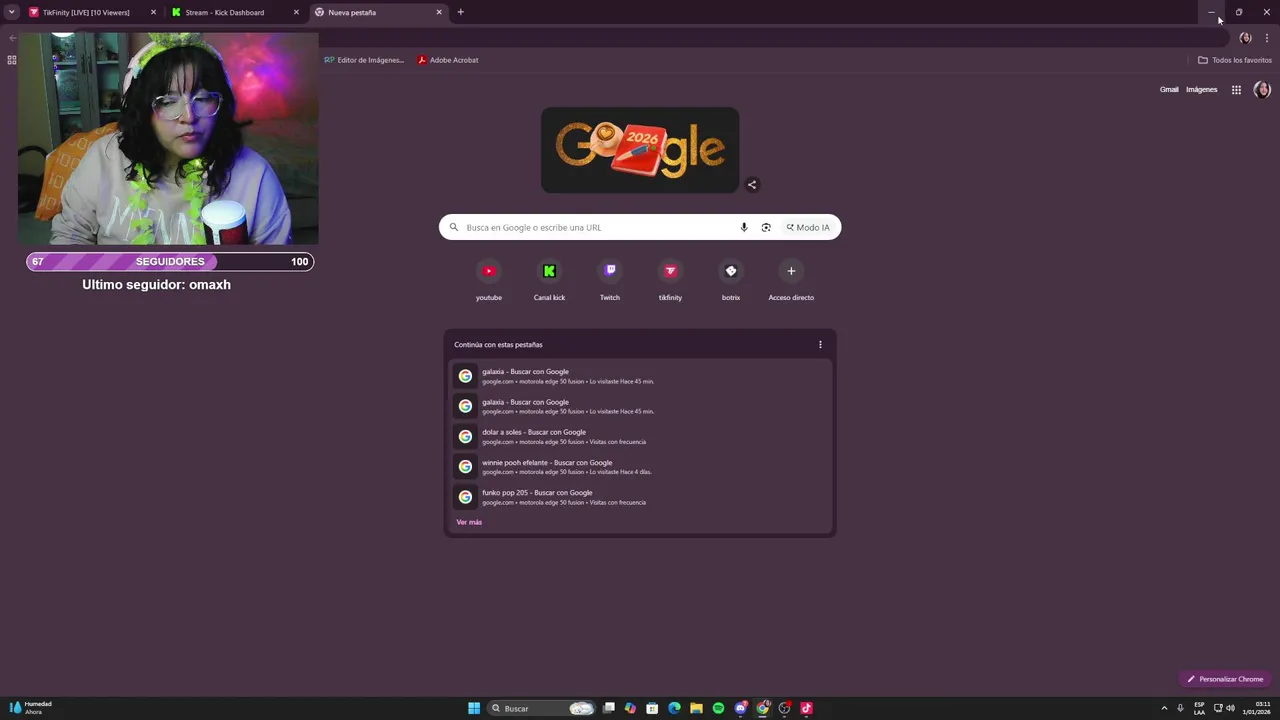Add a shortcut via Acceso directo

(x=791, y=280)
